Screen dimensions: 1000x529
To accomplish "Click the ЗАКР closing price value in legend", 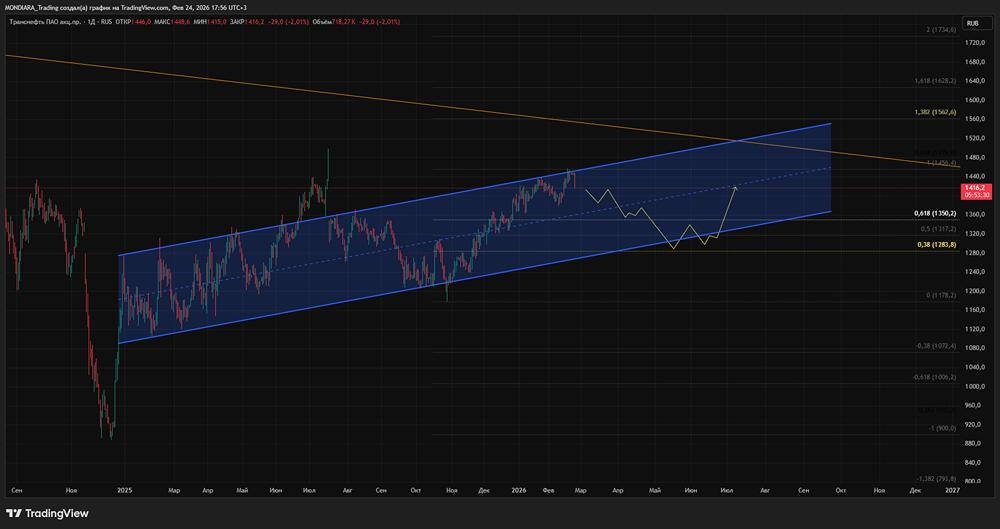I will coord(235,20).
